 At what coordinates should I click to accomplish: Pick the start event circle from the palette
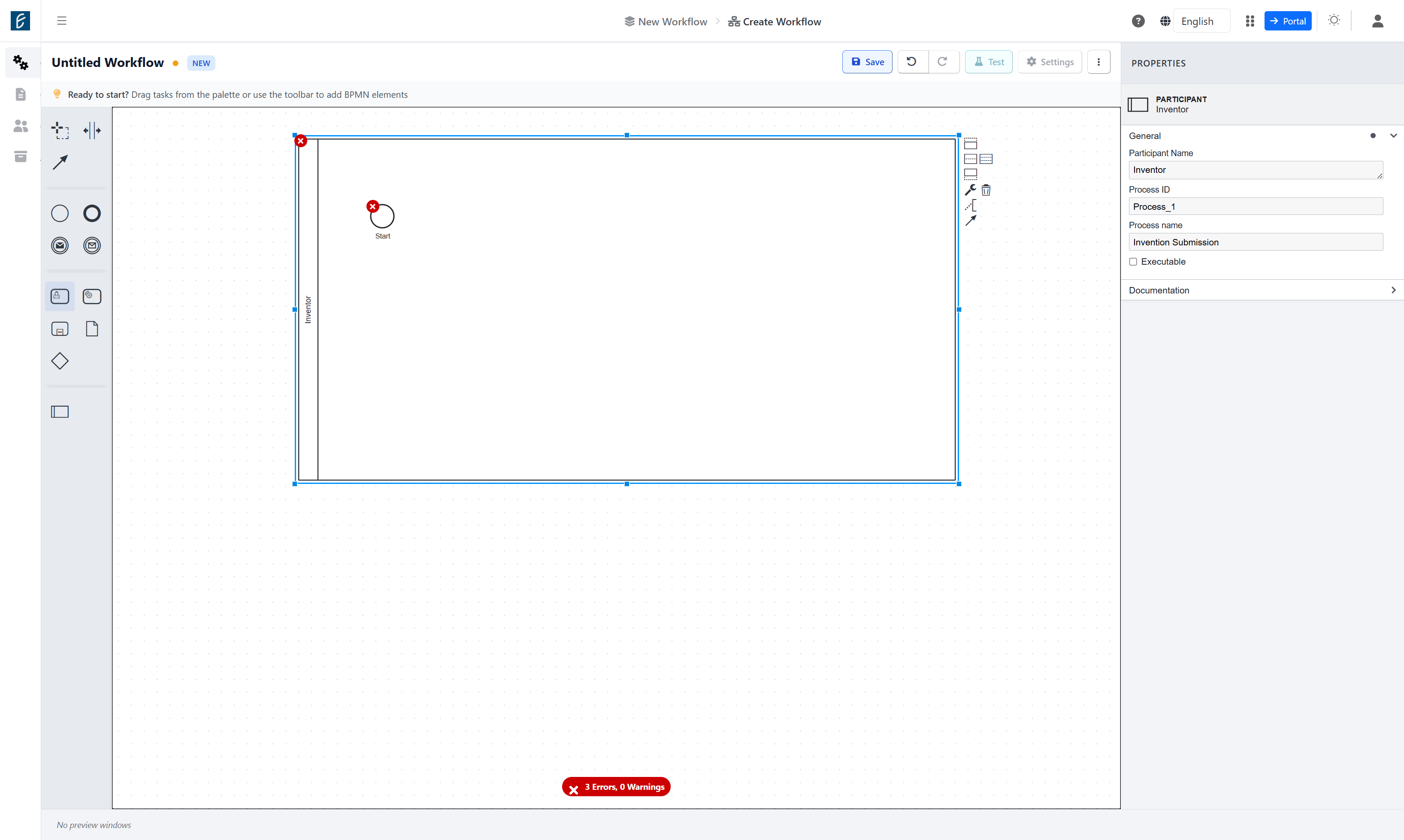[x=60, y=213]
